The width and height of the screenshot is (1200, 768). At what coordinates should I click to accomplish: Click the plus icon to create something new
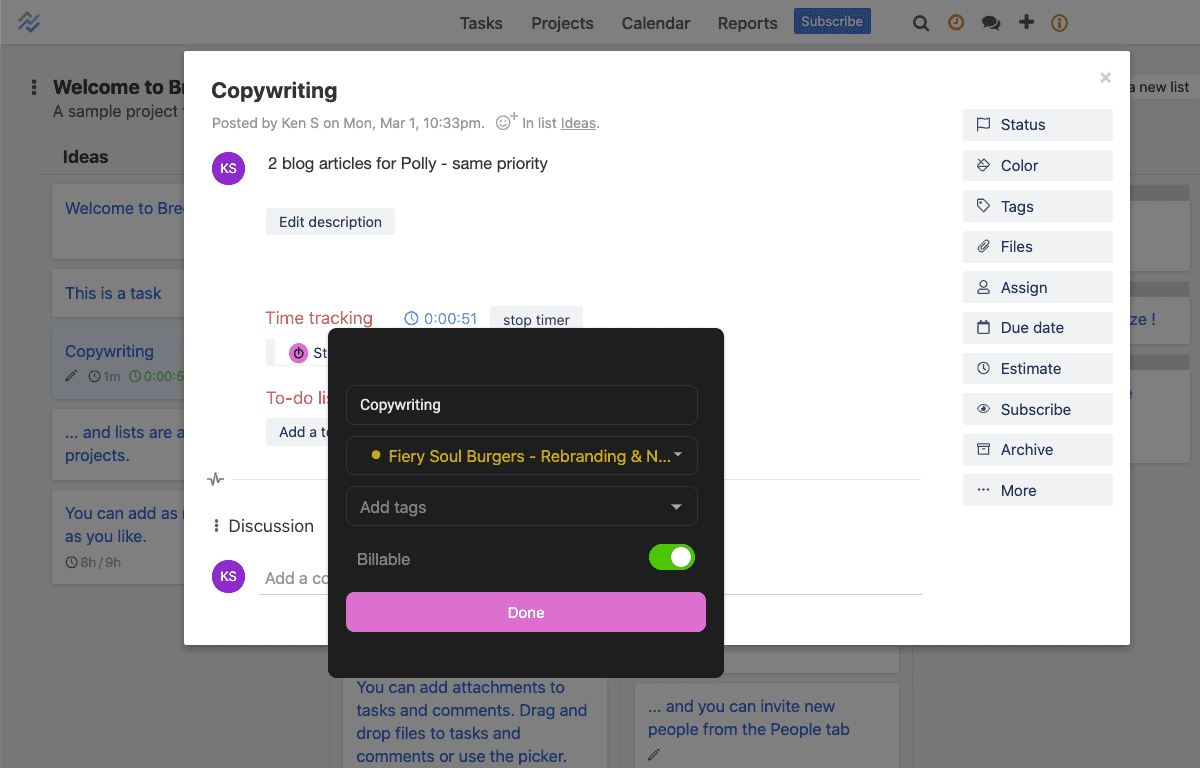[1026, 21]
